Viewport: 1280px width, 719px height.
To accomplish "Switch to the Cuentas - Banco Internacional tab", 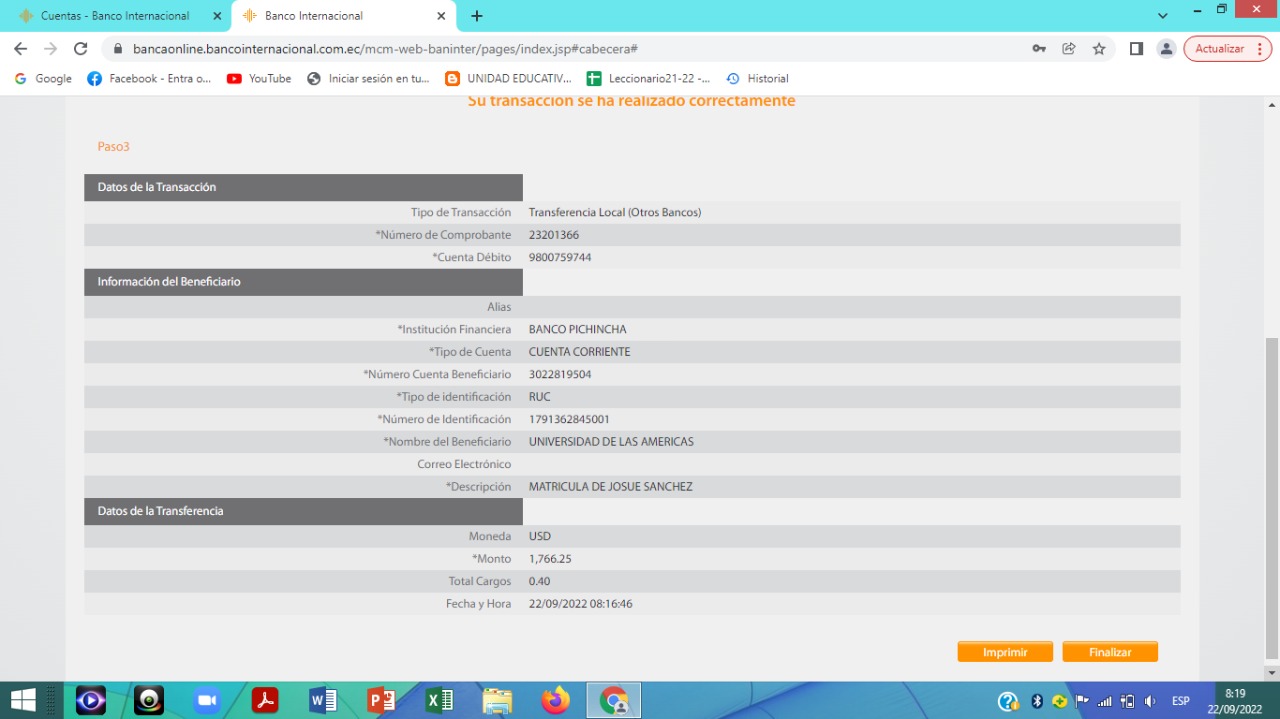I will tap(114, 16).
